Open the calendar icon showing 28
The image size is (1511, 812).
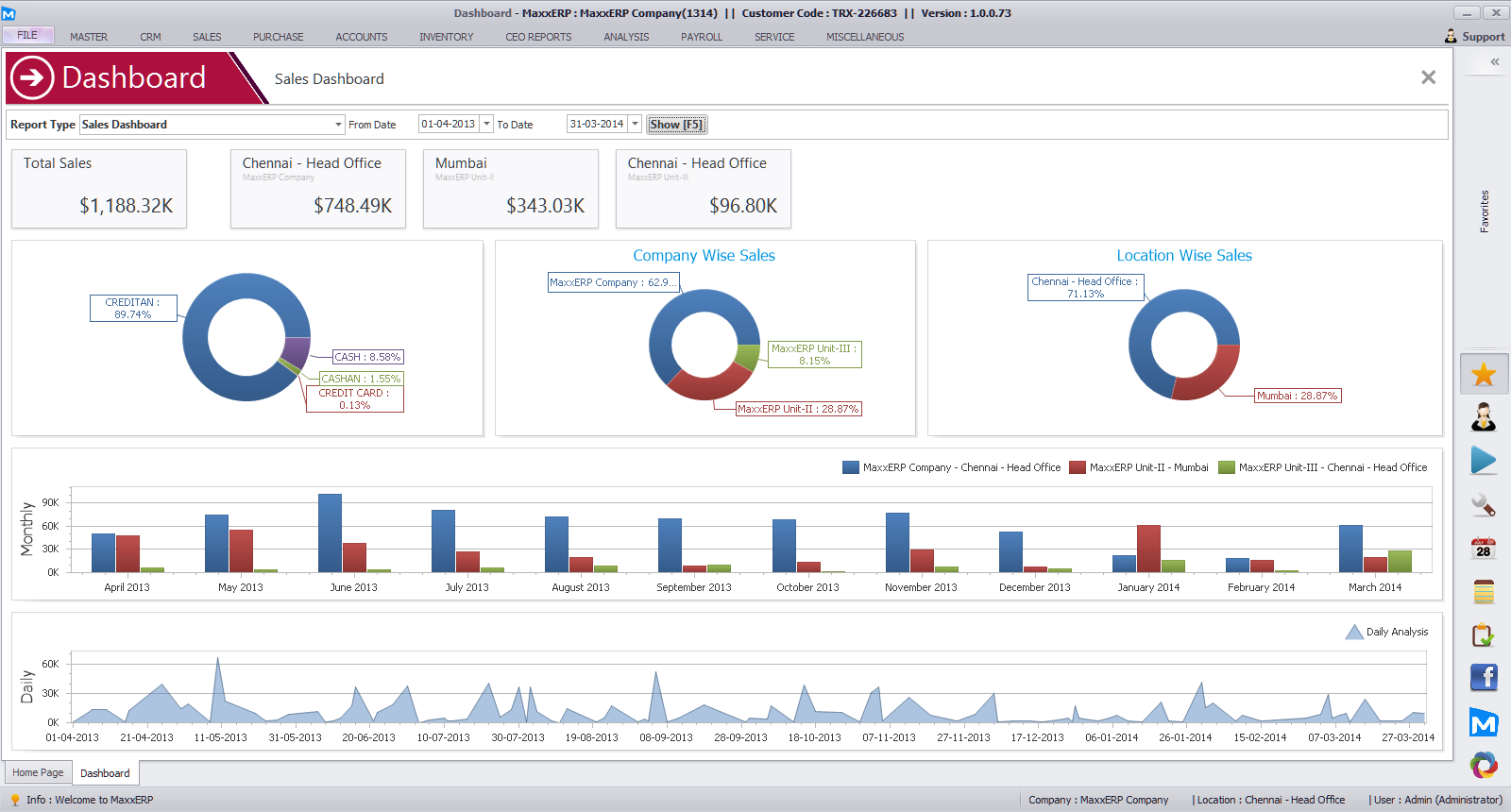(1484, 549)
